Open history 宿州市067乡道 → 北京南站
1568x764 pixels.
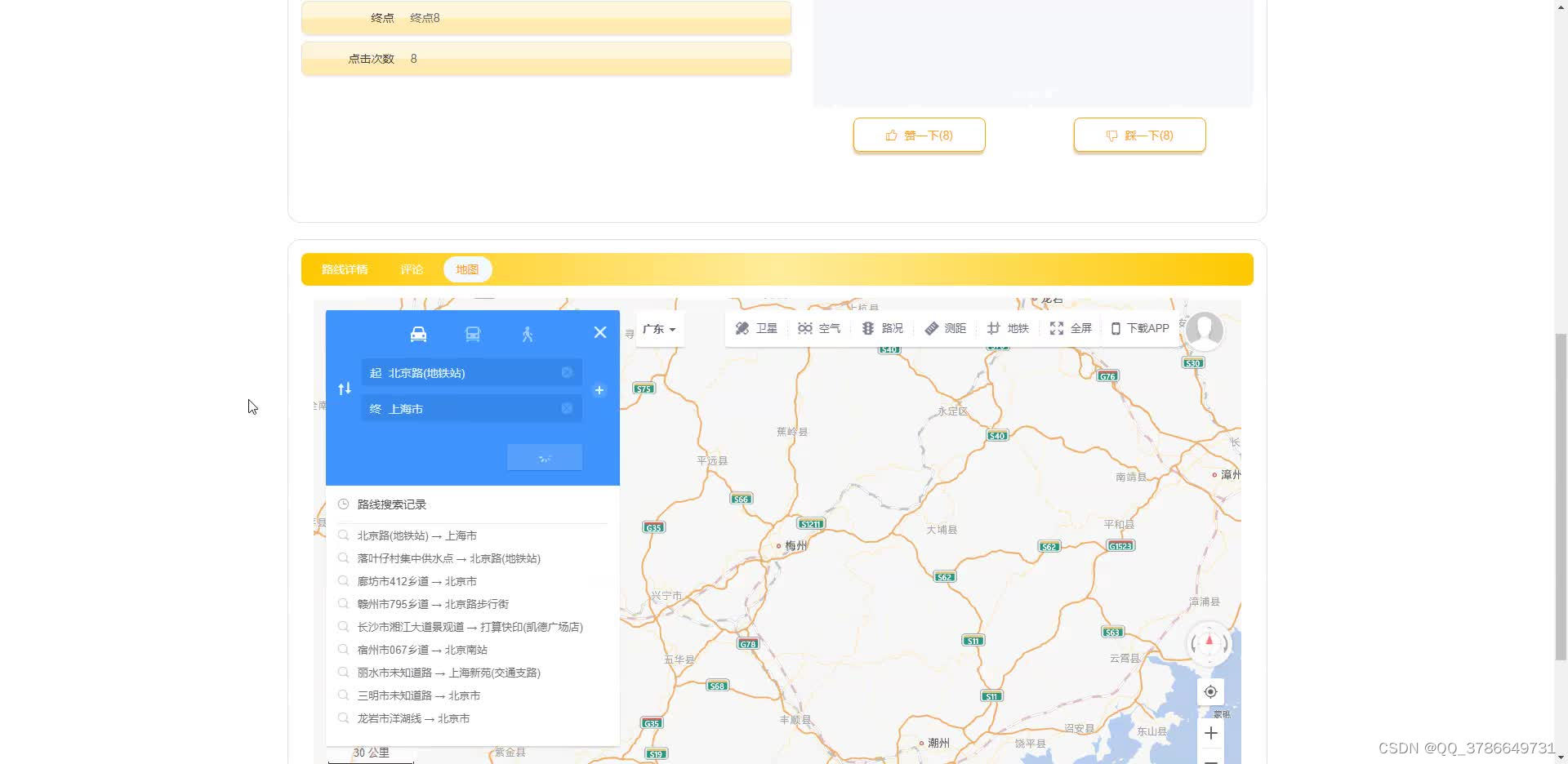422,650
